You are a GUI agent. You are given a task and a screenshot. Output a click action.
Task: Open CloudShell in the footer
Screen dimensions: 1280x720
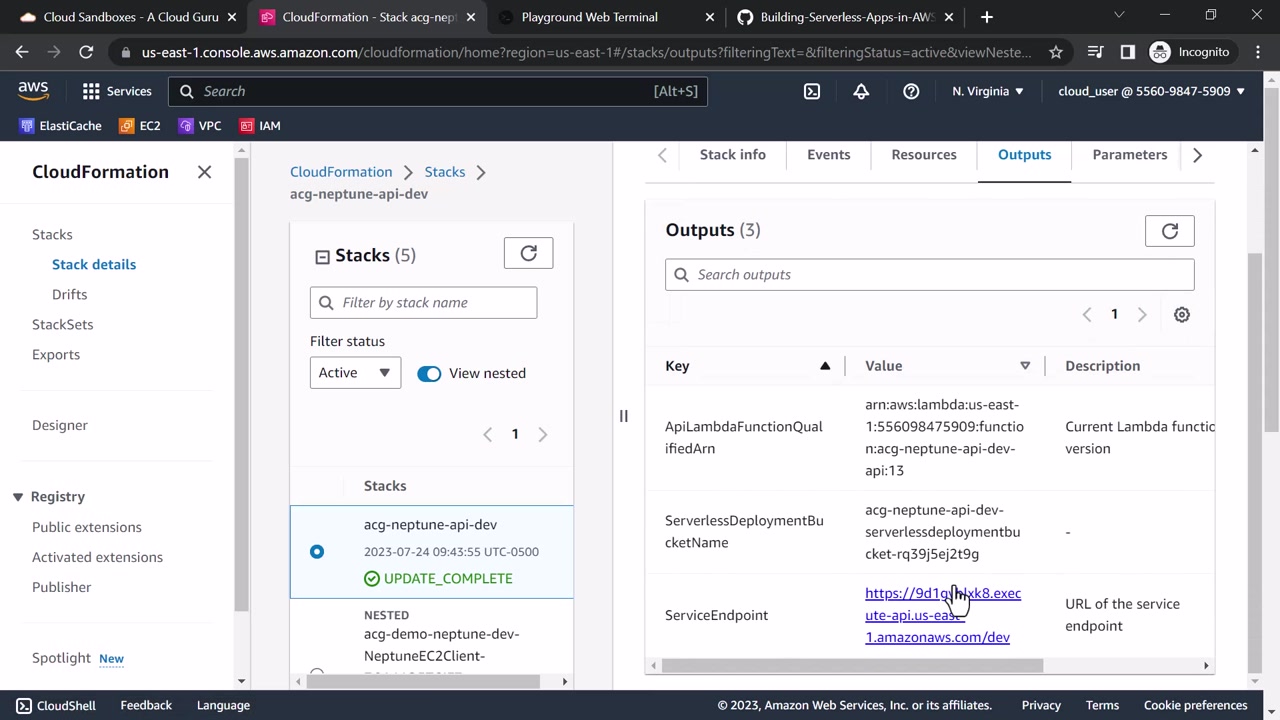pyautogui.click(x=56, y=705)
